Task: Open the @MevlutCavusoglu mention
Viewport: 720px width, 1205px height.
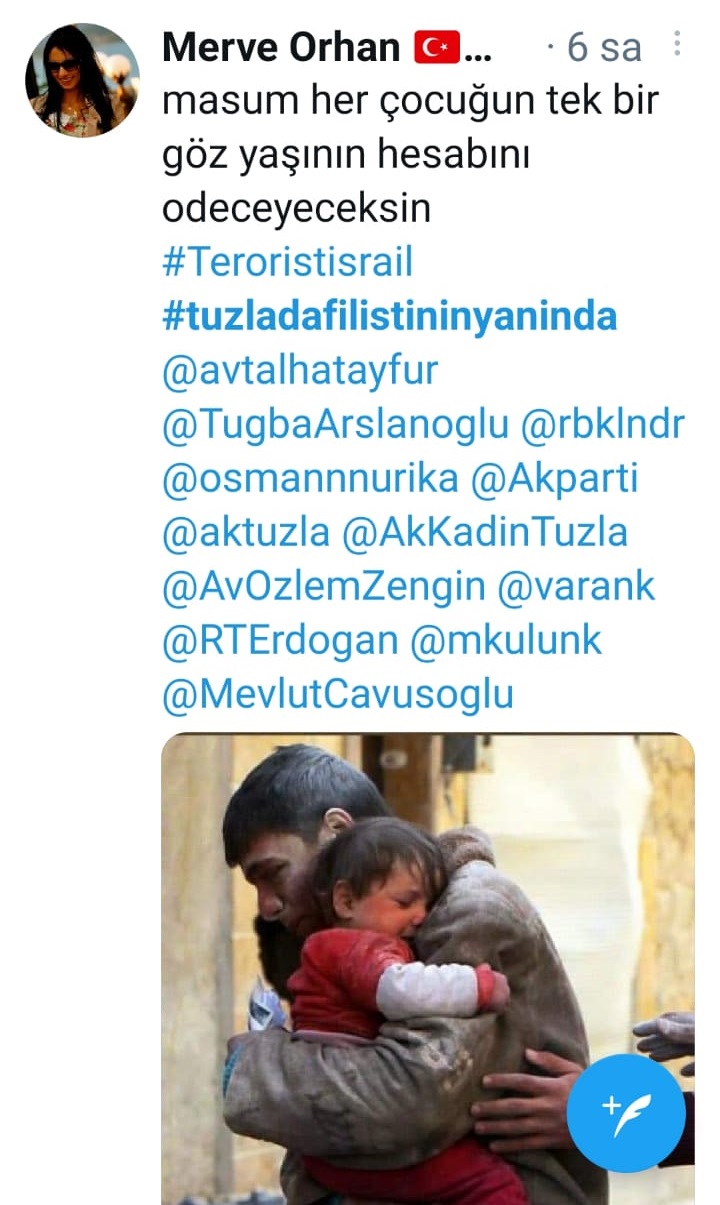Action: pos(337,694)
